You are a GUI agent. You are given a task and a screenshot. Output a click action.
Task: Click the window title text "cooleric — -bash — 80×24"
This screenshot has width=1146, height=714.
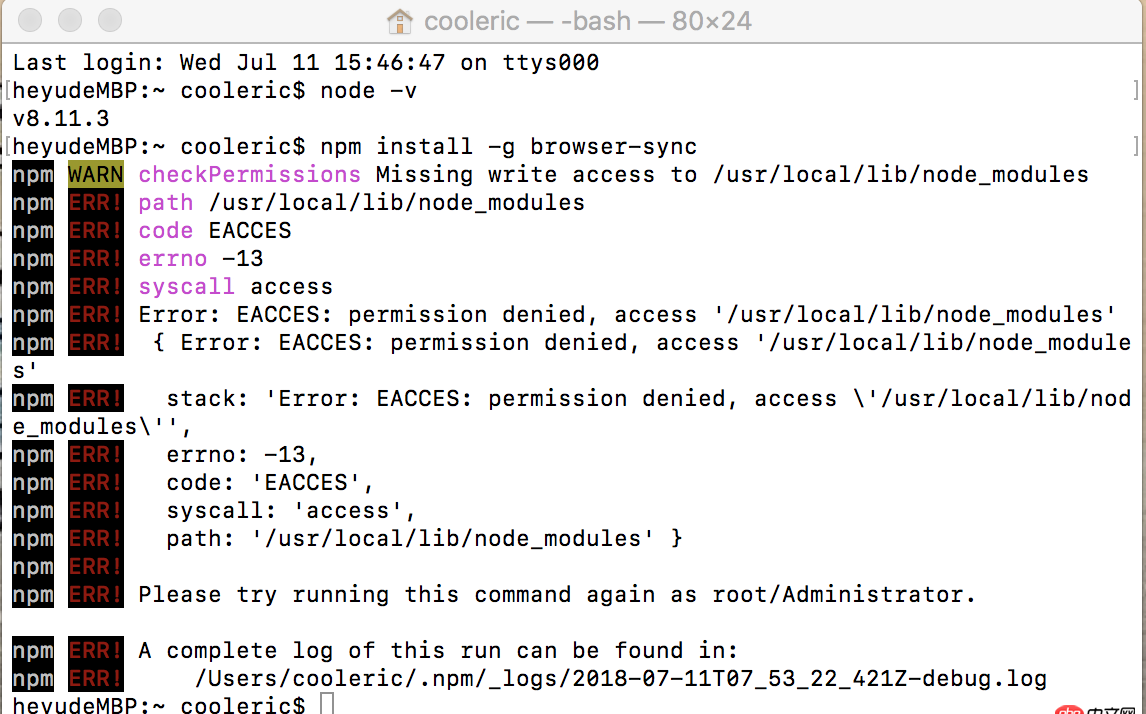point(588,20)
